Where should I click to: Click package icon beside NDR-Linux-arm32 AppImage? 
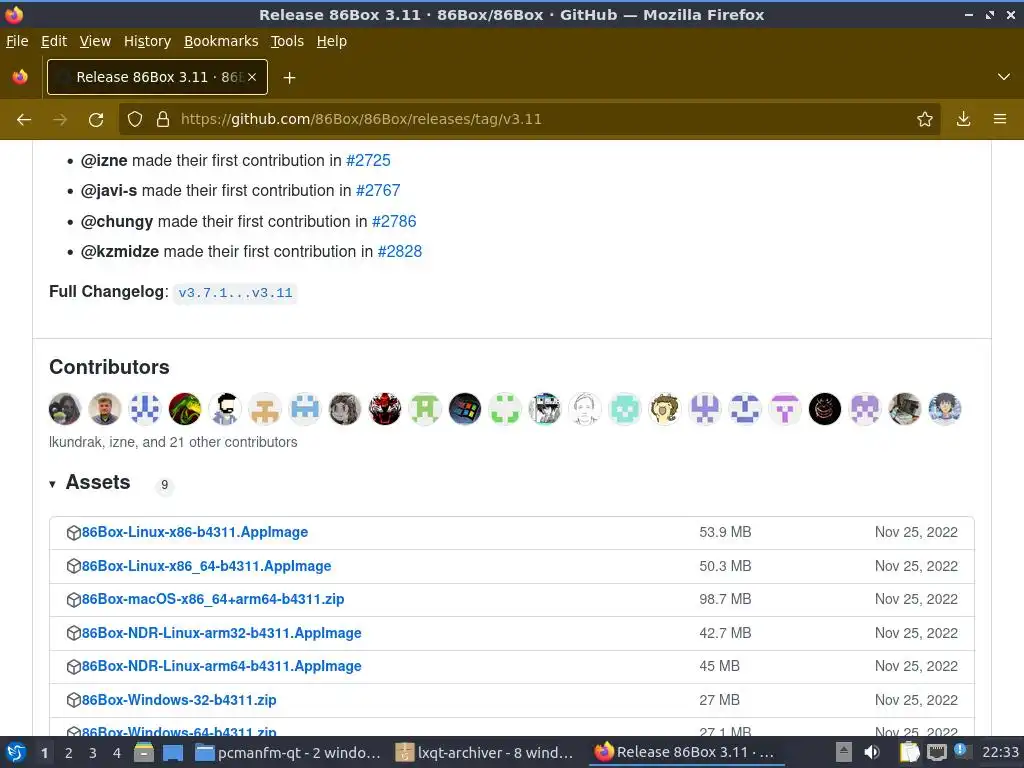pos(74,633)
